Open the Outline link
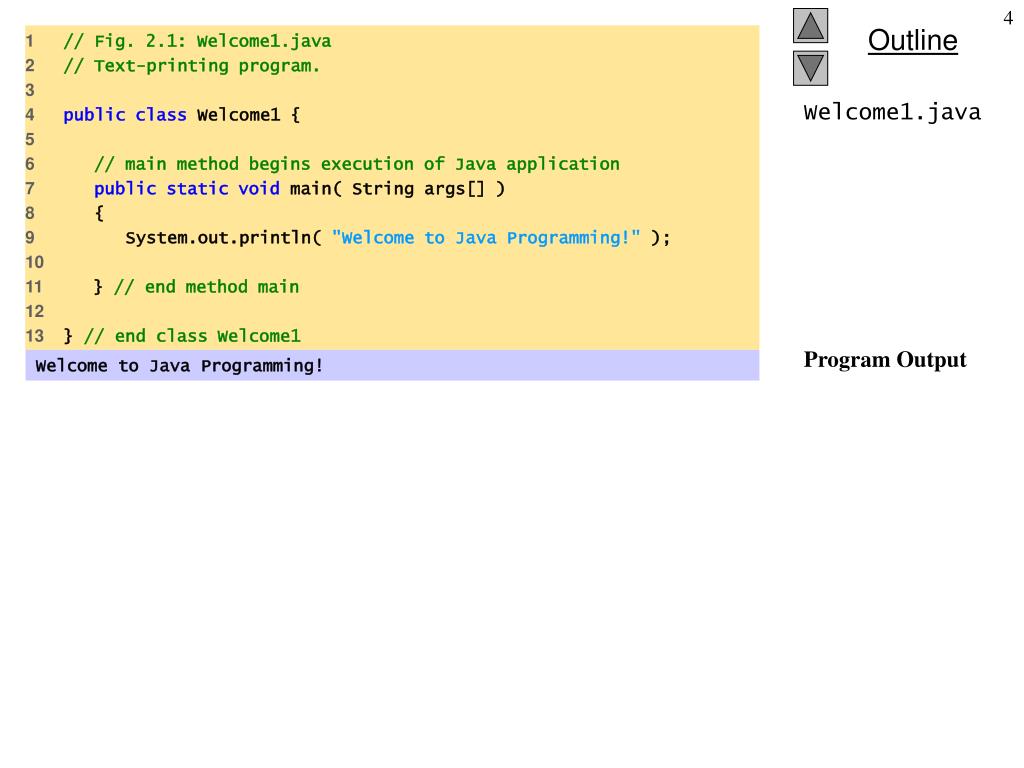The height and width of the screenshot is (768, 1024). click(912, 40)
